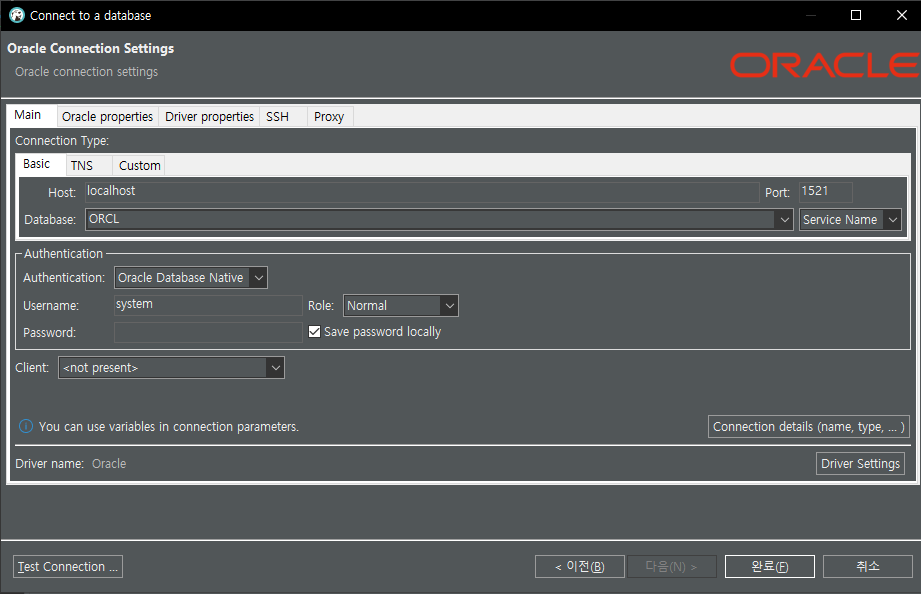
Task: Maximize the Connect to a database window
Action: (x=856, y=15)
